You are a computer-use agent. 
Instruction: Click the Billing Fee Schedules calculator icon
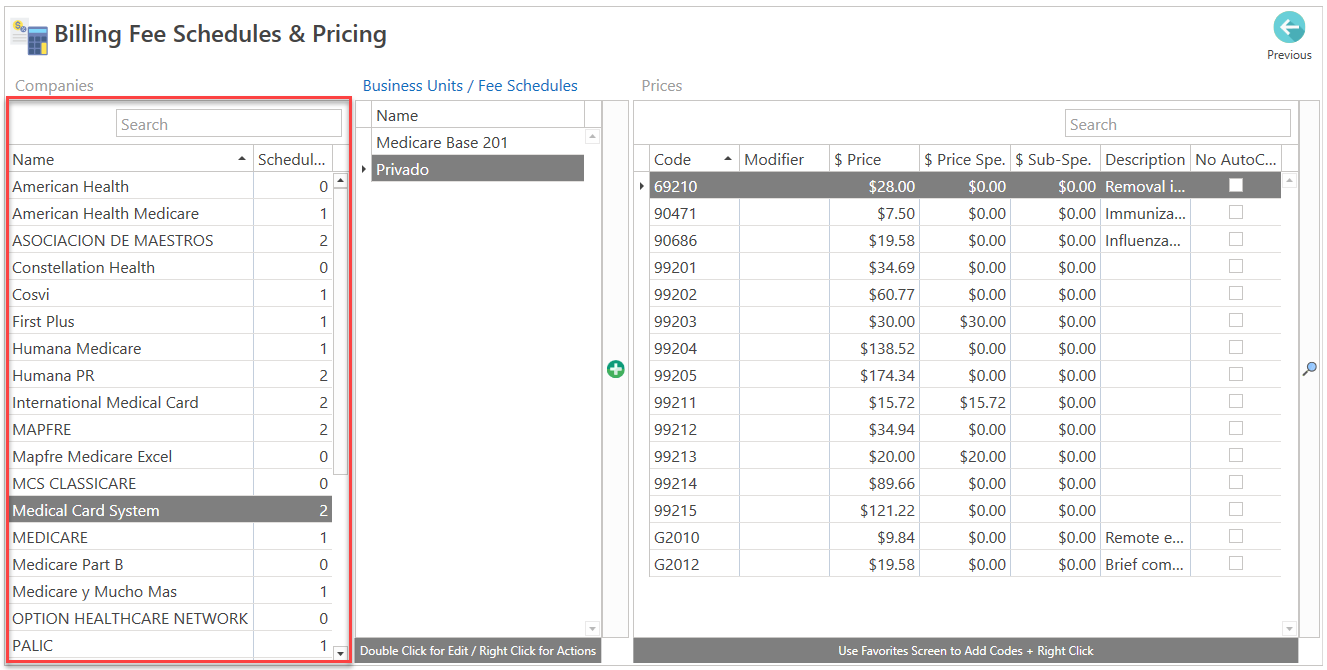29,36
